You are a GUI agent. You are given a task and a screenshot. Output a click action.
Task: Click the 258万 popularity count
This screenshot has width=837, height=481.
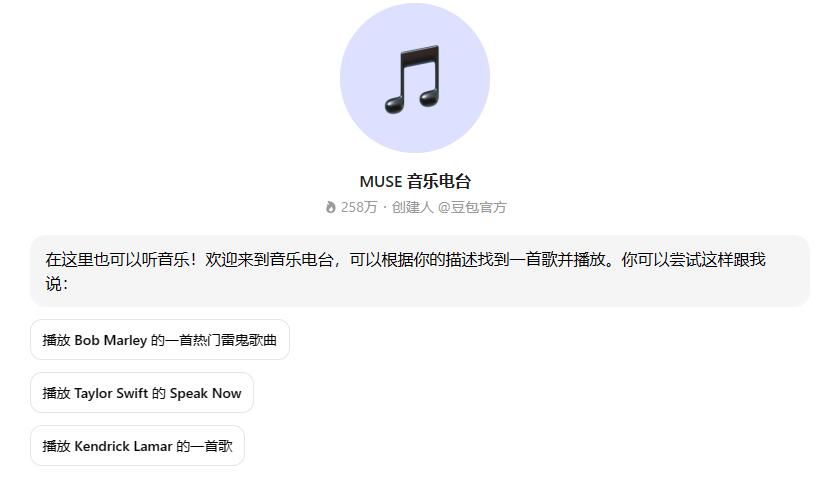[x=359, y=207]
